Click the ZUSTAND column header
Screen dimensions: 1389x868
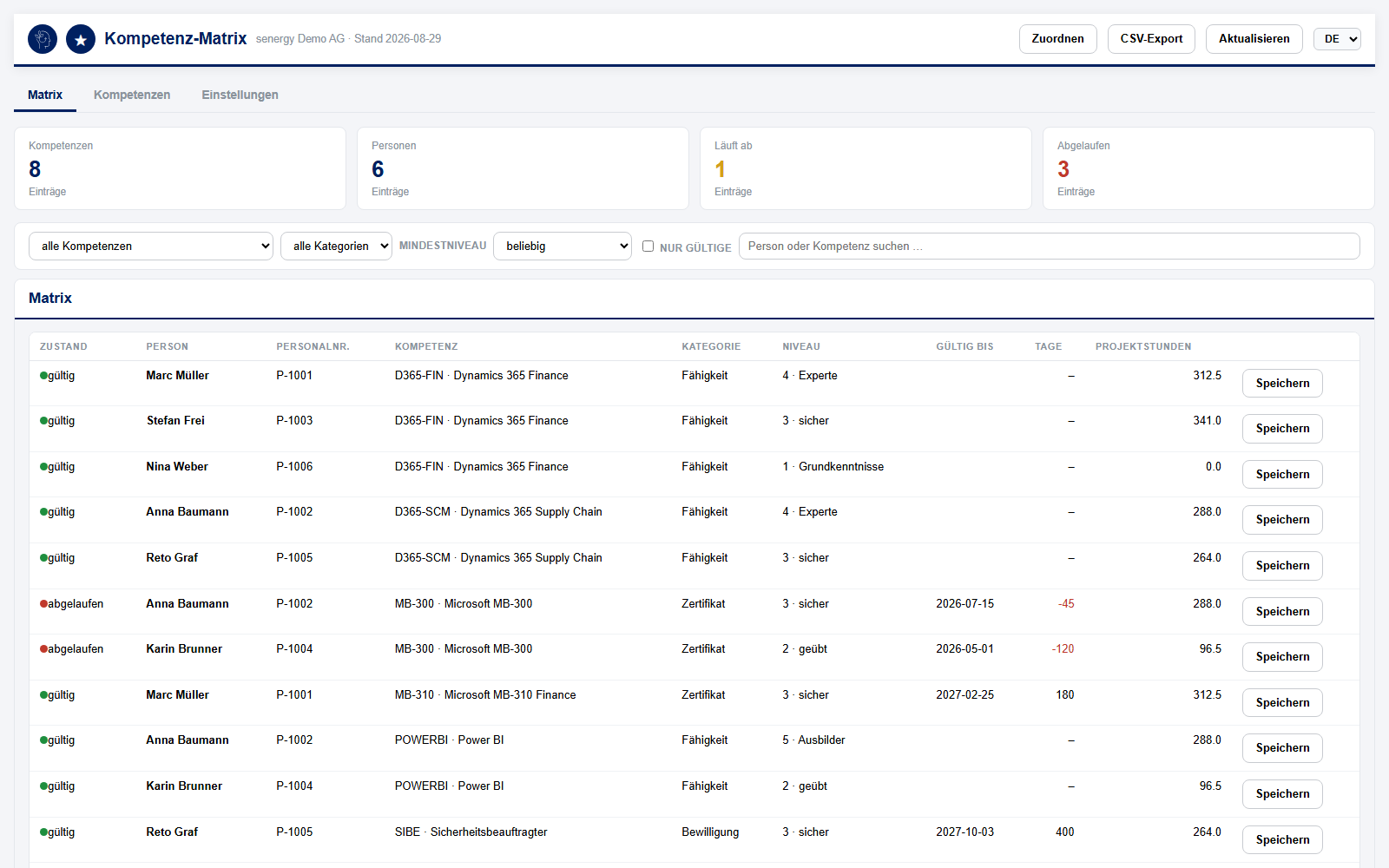coord(63,346)
